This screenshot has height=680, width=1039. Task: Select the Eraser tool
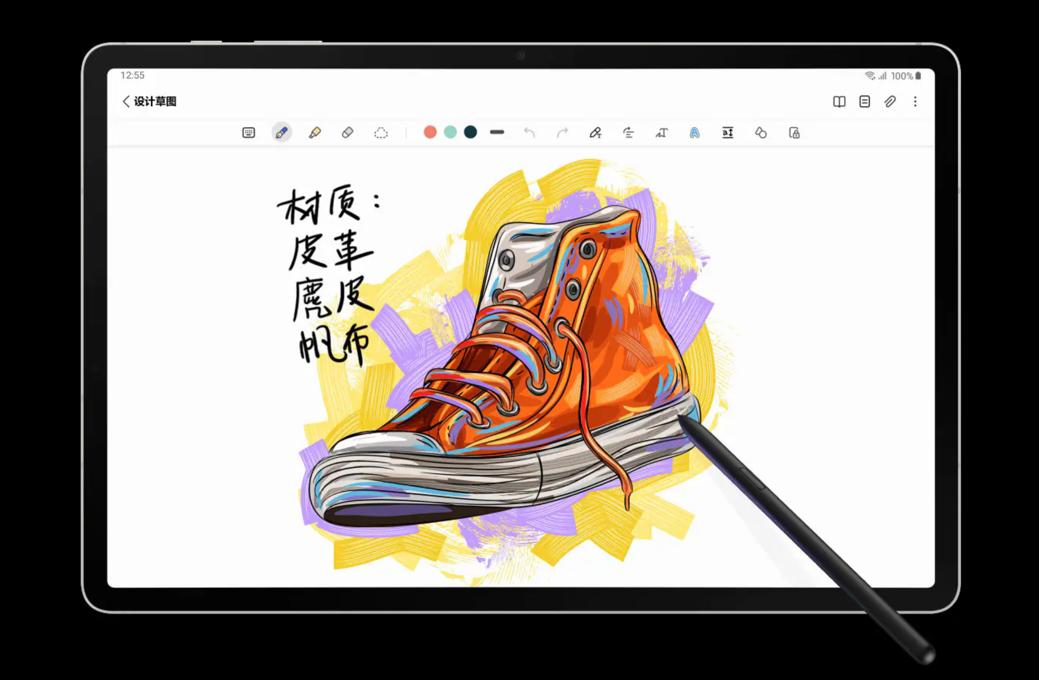tap(348, 133)
